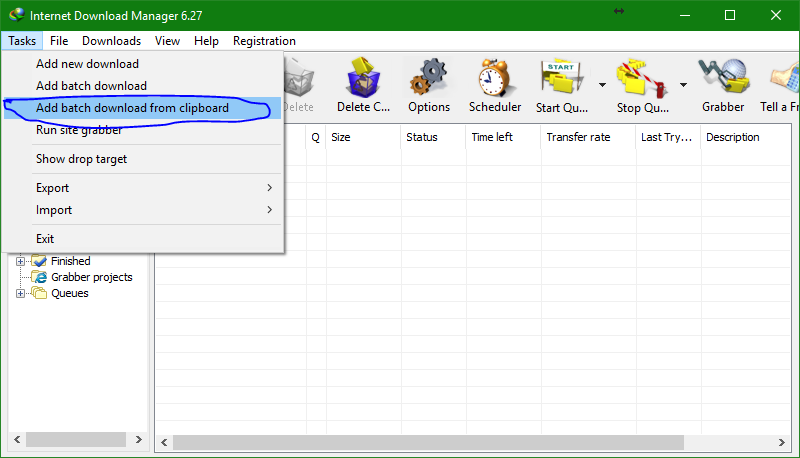The image size is (800, 458).
Task: Open the Tasks menu
Action: point(22,41)
